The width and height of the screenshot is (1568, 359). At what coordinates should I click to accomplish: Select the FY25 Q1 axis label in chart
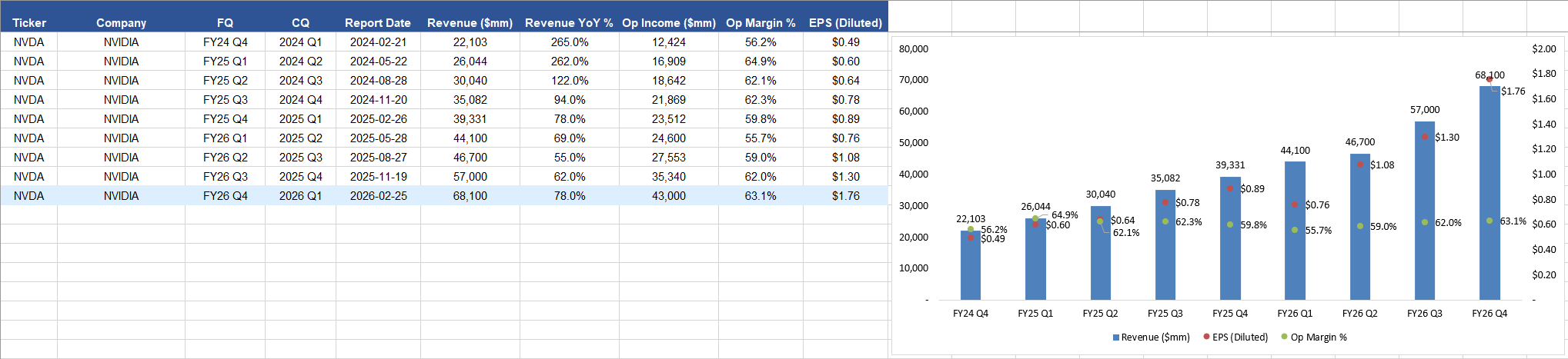[1035, 314]
